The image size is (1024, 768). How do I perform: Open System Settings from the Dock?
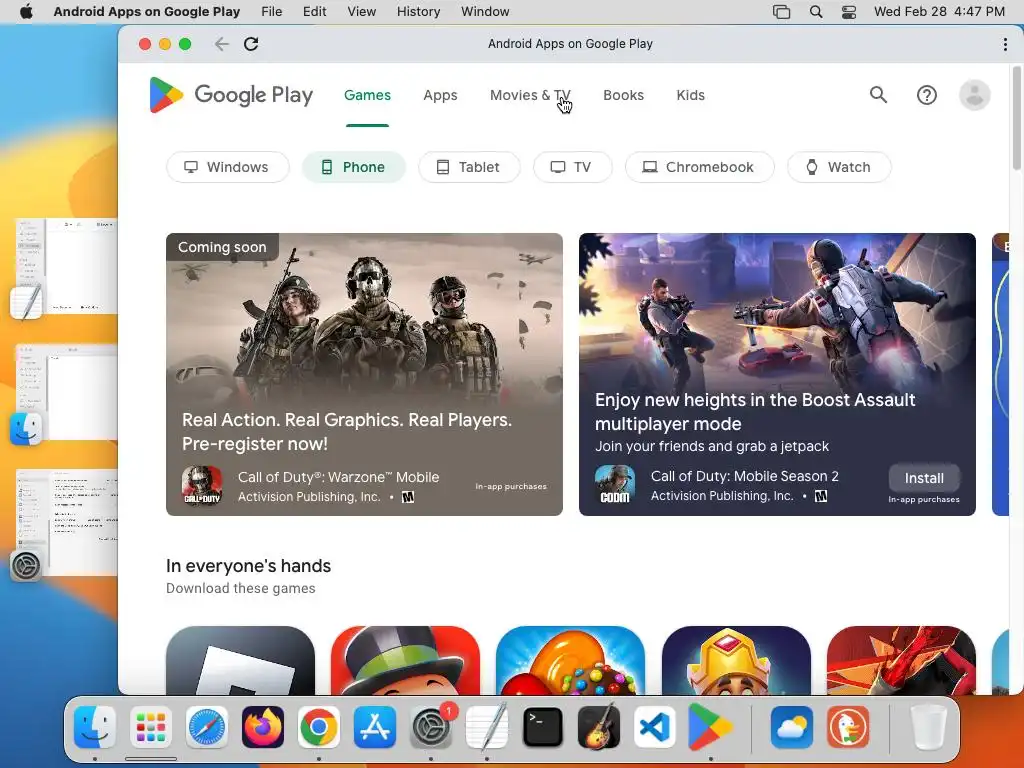tap(431, 727)
